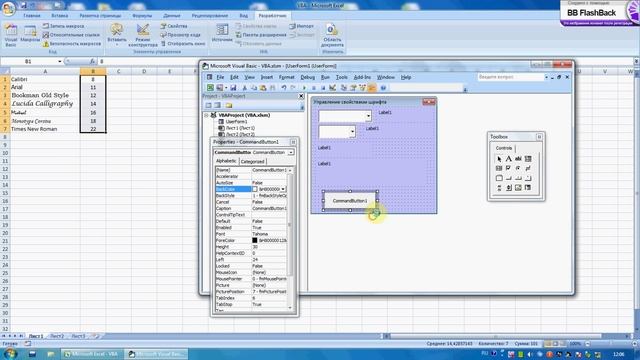Open the File menu in Visual Basic

pos(220,77)
